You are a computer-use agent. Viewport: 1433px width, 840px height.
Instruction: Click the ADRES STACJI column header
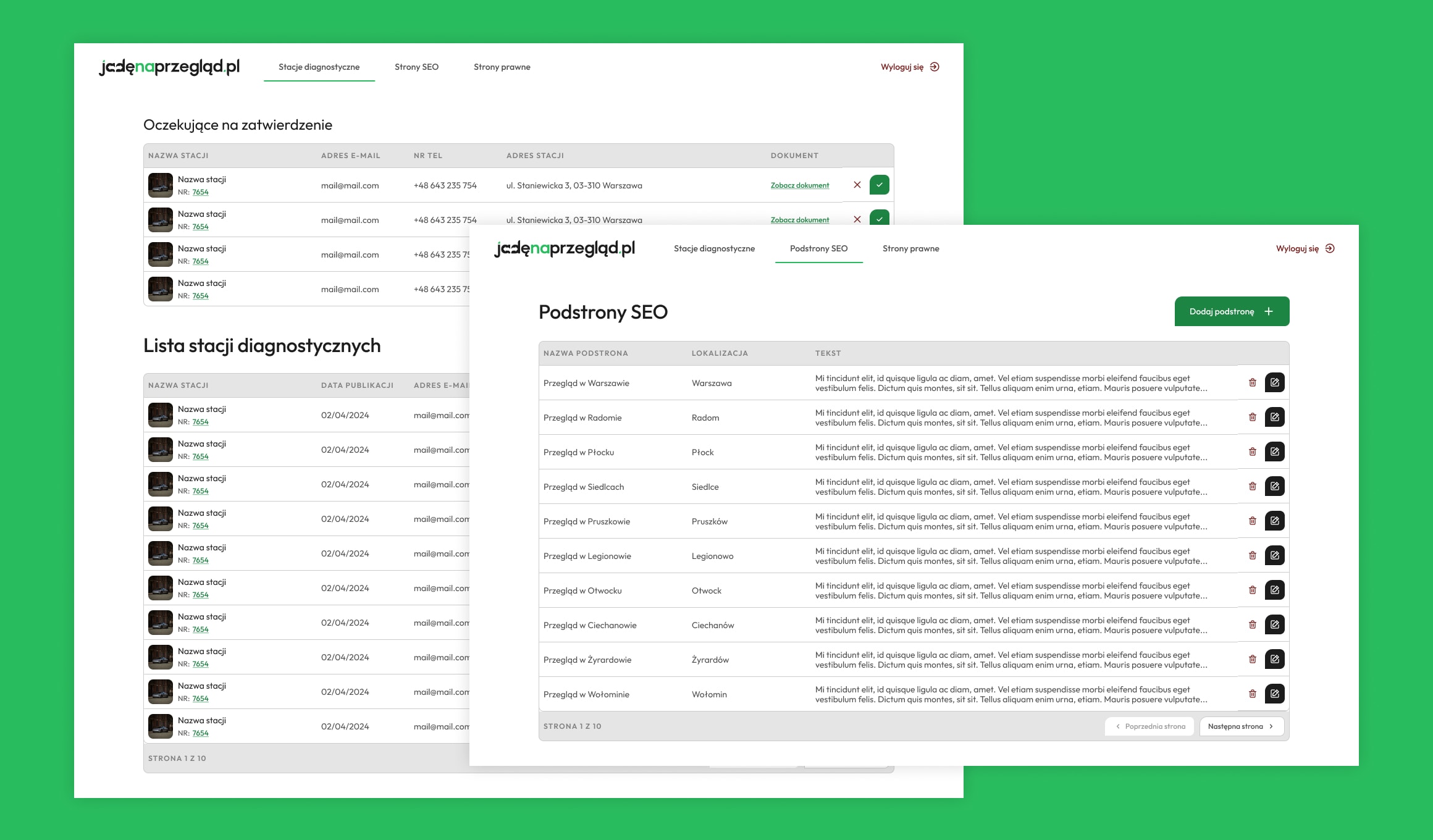click(535, 156)
